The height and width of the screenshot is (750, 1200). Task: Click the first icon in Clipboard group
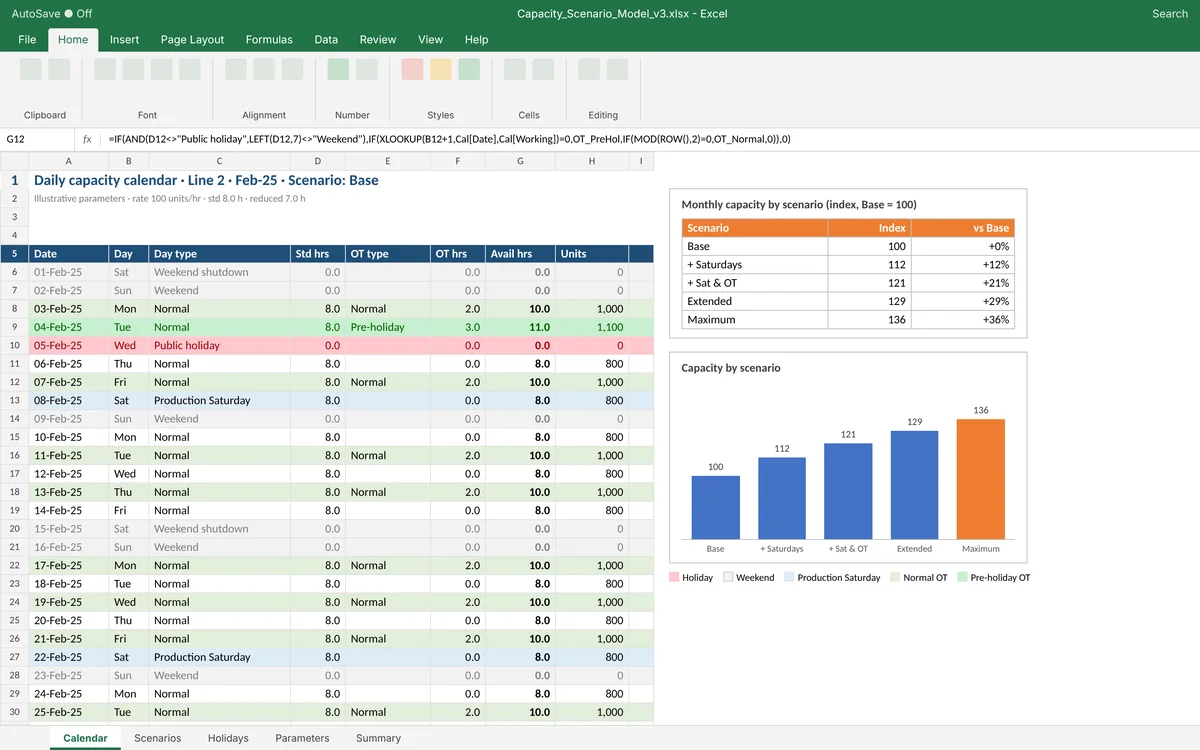pos(31,69)
